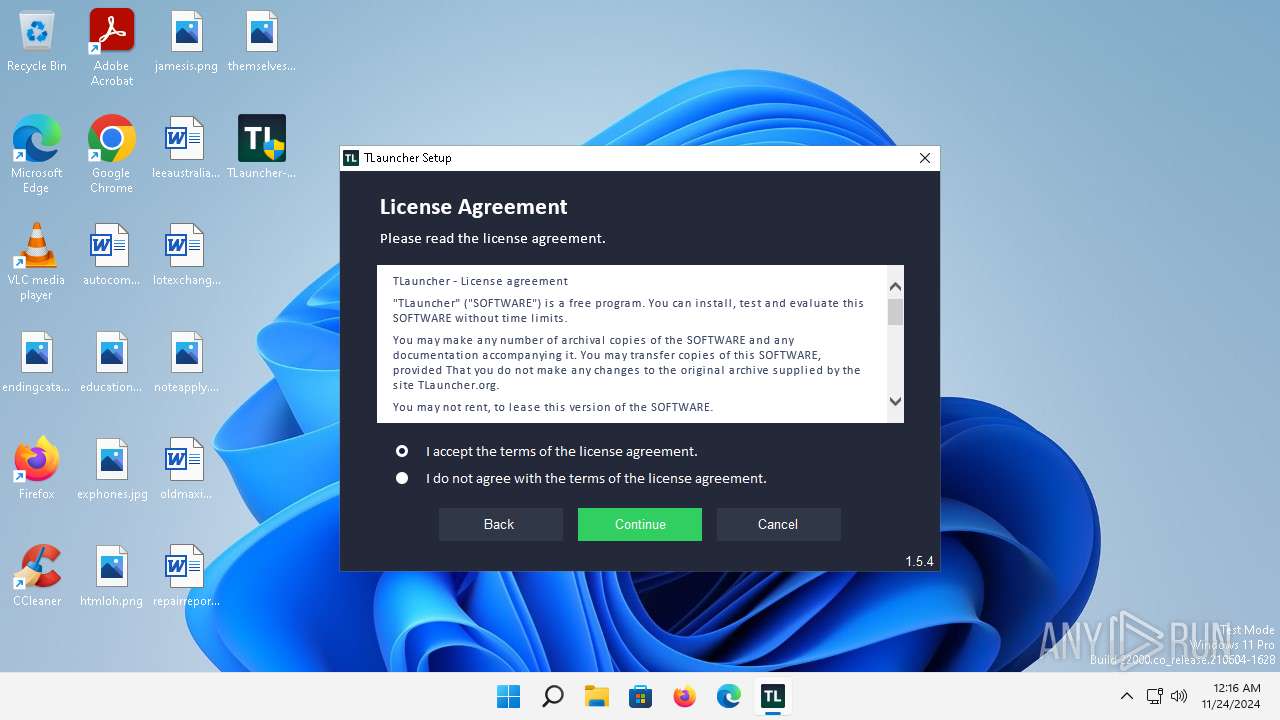The image size is (1280, 720).
Task: Select the noteapply image file icon
Action: pos(187,362)
